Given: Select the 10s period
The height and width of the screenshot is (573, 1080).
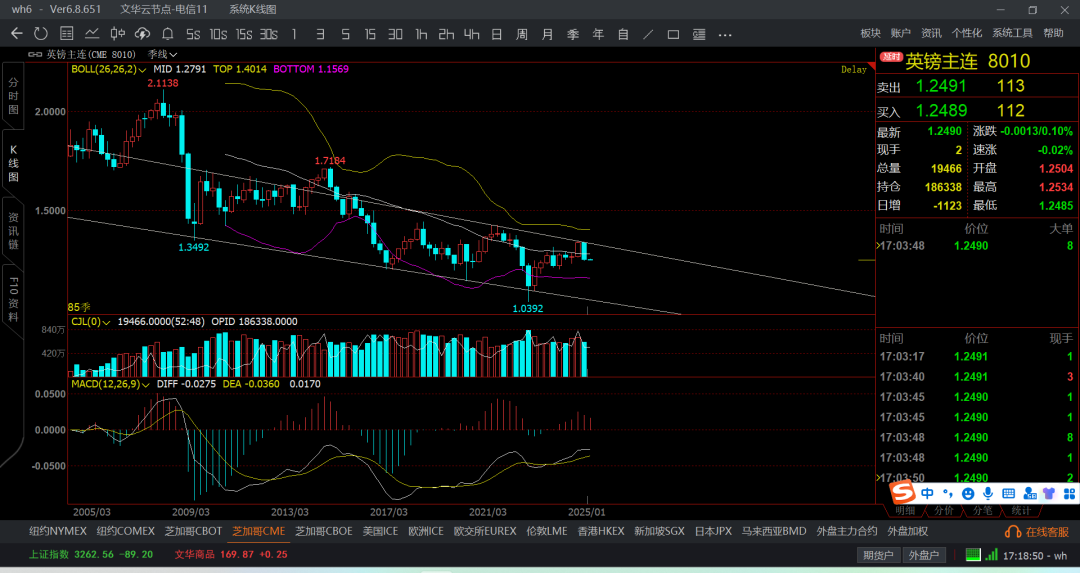Looking at the screenshot, I should 218,34.
